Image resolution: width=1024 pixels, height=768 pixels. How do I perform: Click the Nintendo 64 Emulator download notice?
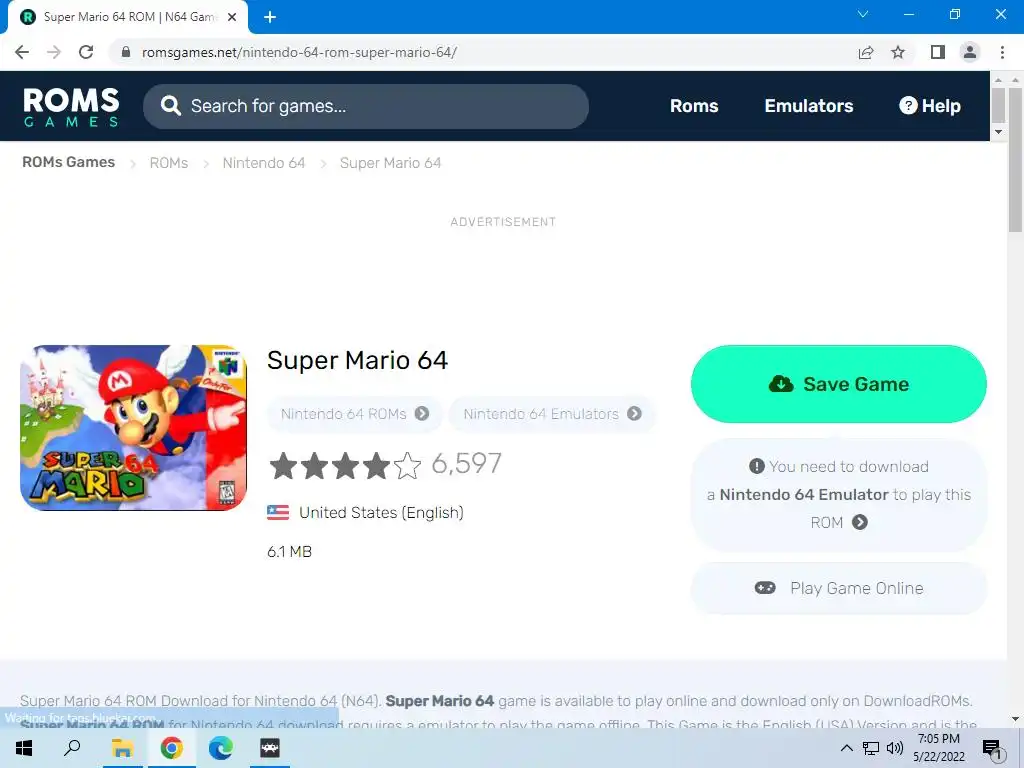pyautogui.click(x=839, y=494)
